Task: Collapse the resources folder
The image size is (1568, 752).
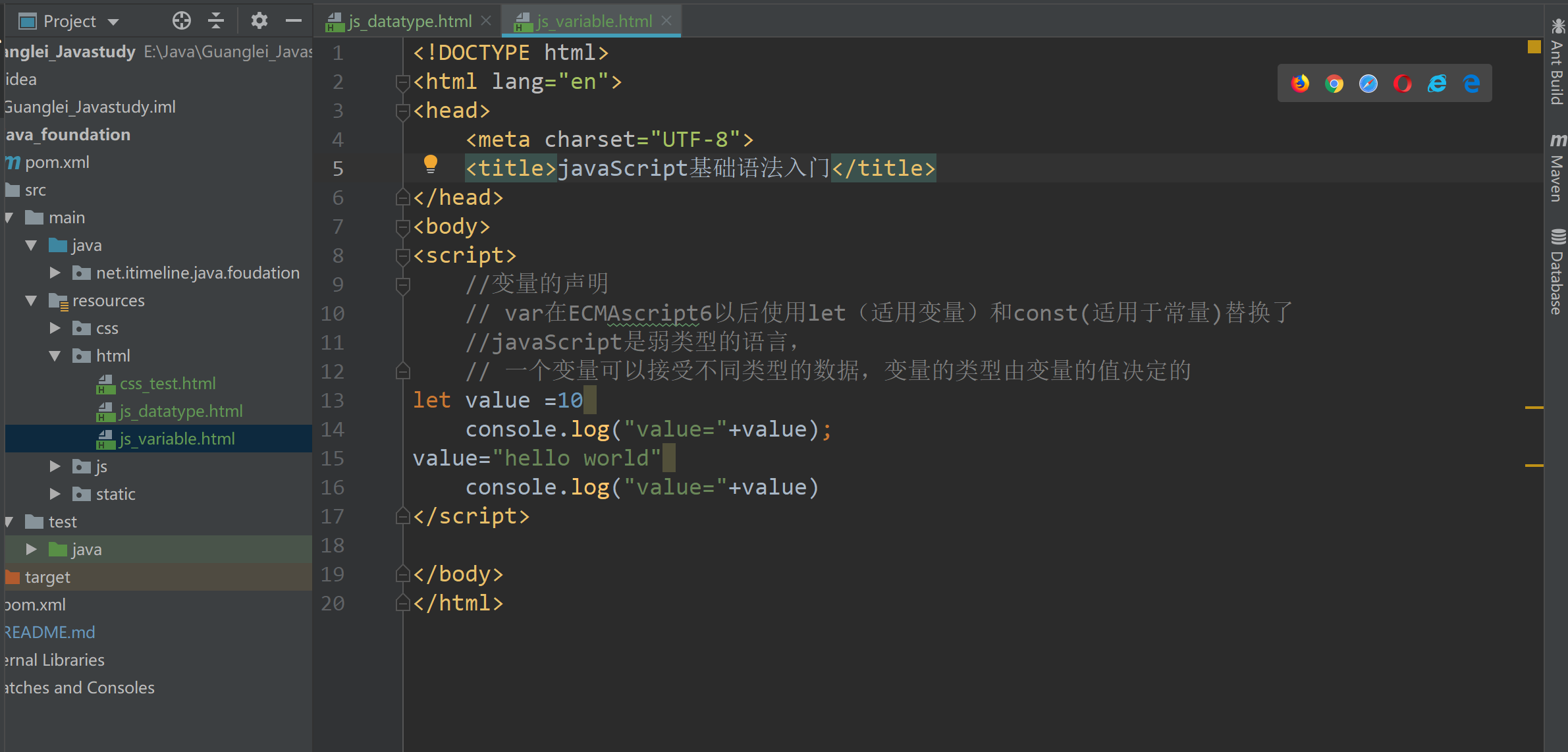Action: point(31,301)
